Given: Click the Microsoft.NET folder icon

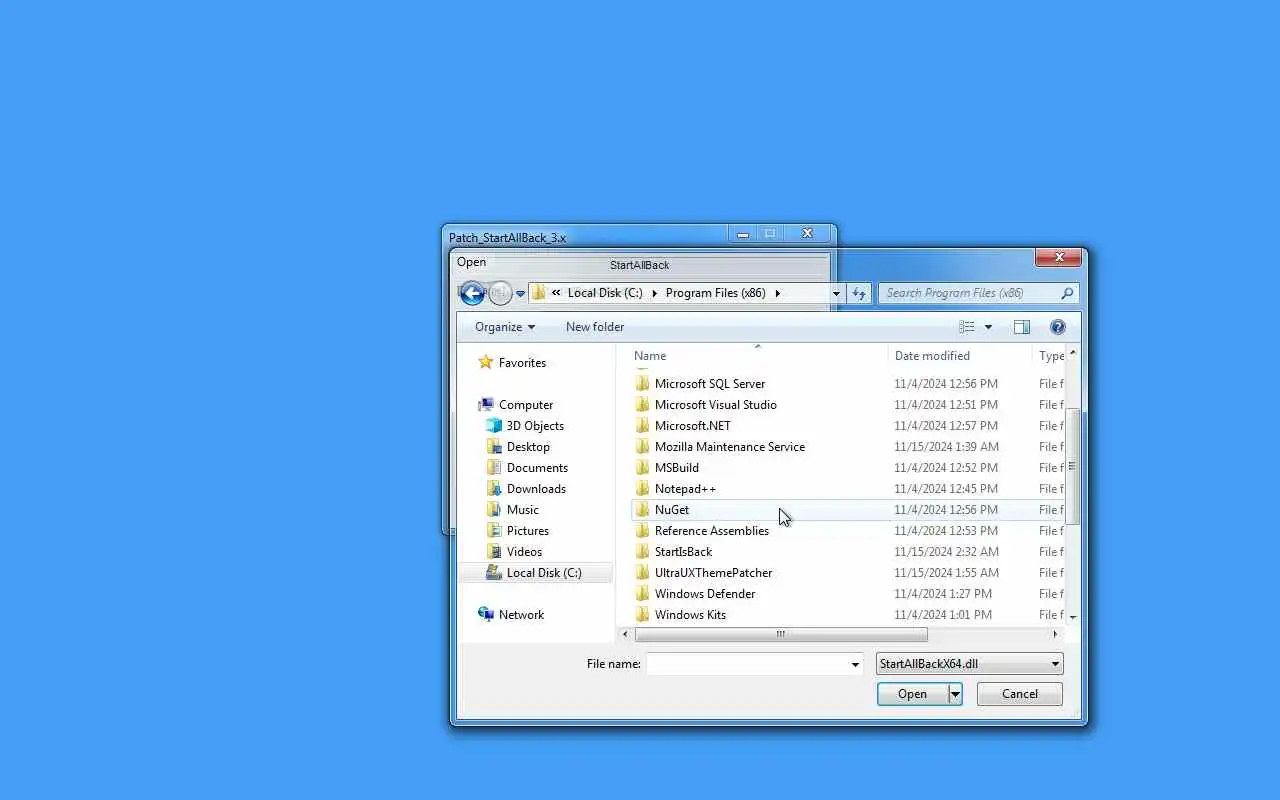Looking at the screenshot, I should (x=643, y=426).
